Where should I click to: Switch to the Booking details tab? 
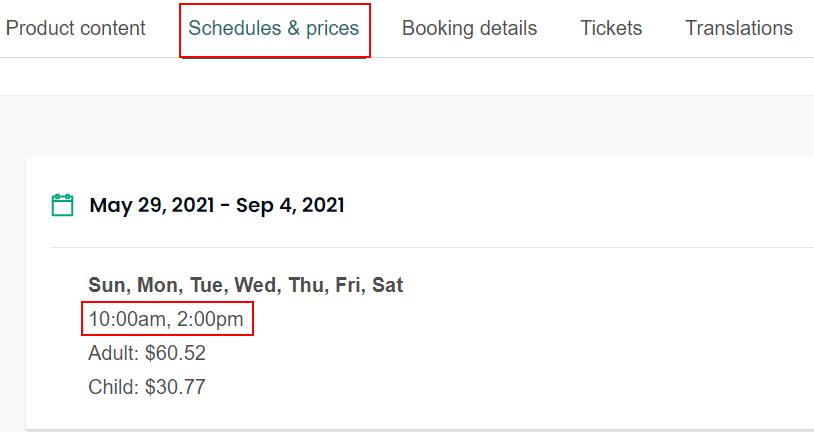click(469, 28)
